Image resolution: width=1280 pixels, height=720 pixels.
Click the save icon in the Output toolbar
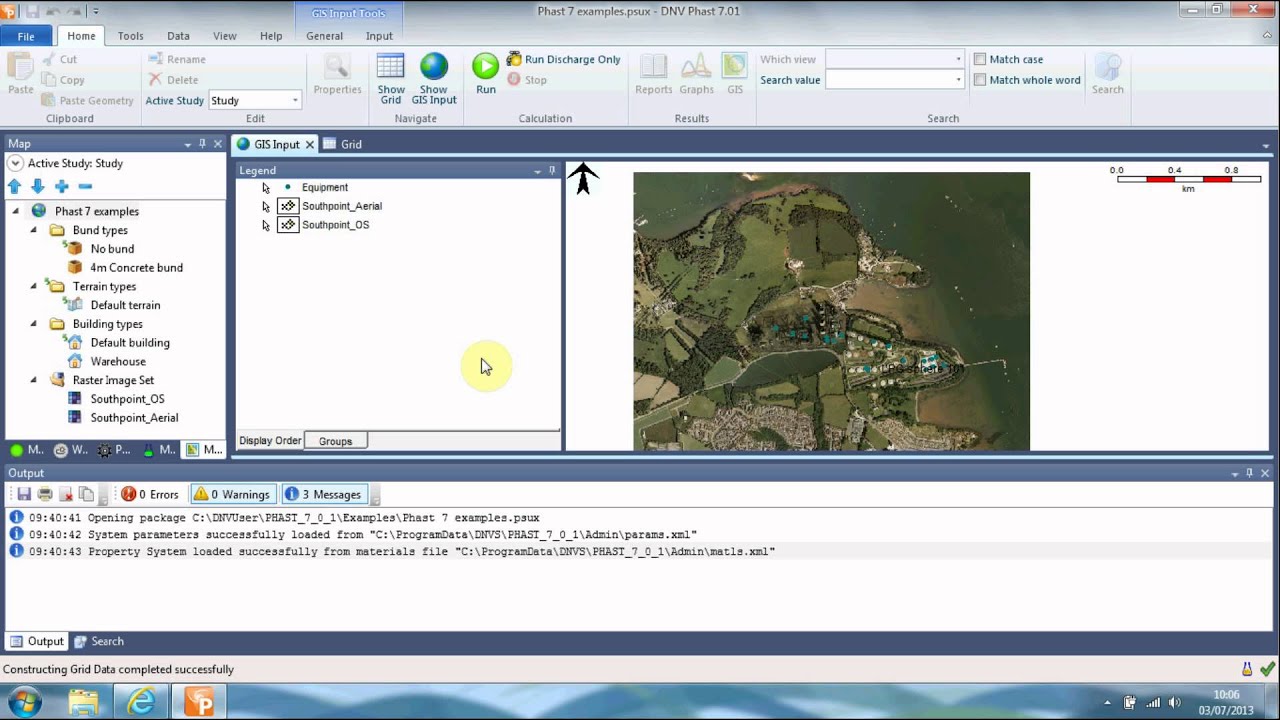(x=24, y=494)
